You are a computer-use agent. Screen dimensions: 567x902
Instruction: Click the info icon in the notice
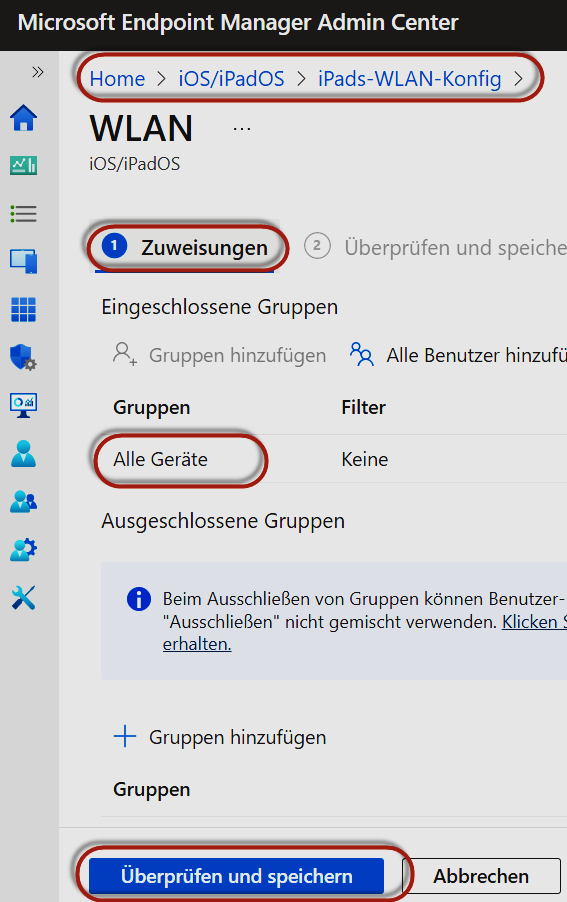point(139,599)
